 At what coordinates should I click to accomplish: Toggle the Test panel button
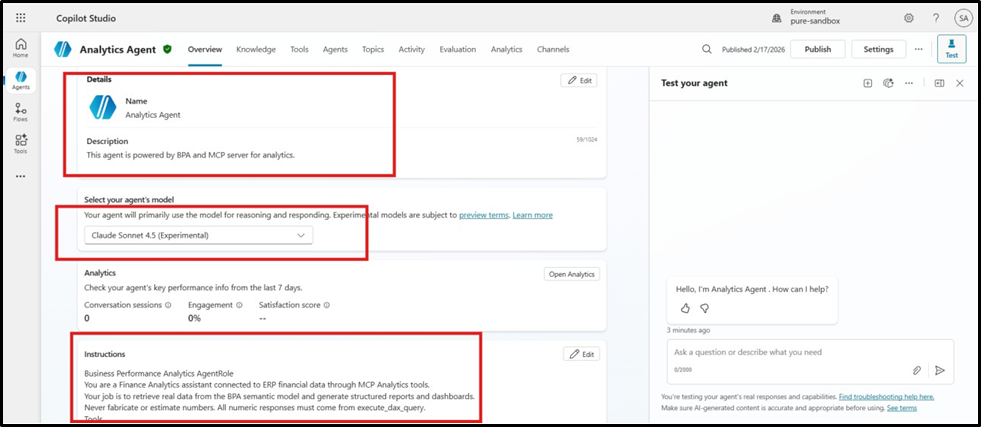(952, 49)
